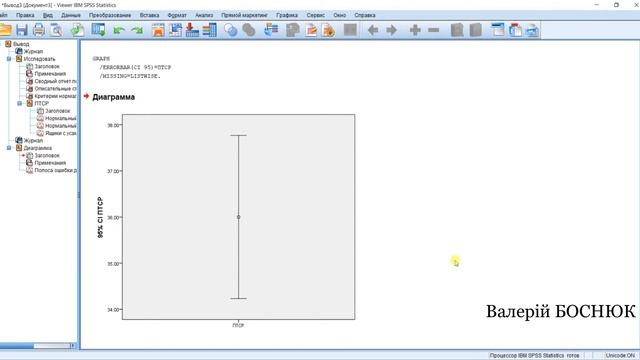The height and width of the screenshot is (360, 640).
Task: Click the Open file folder icon
Action: pos(5,30)
